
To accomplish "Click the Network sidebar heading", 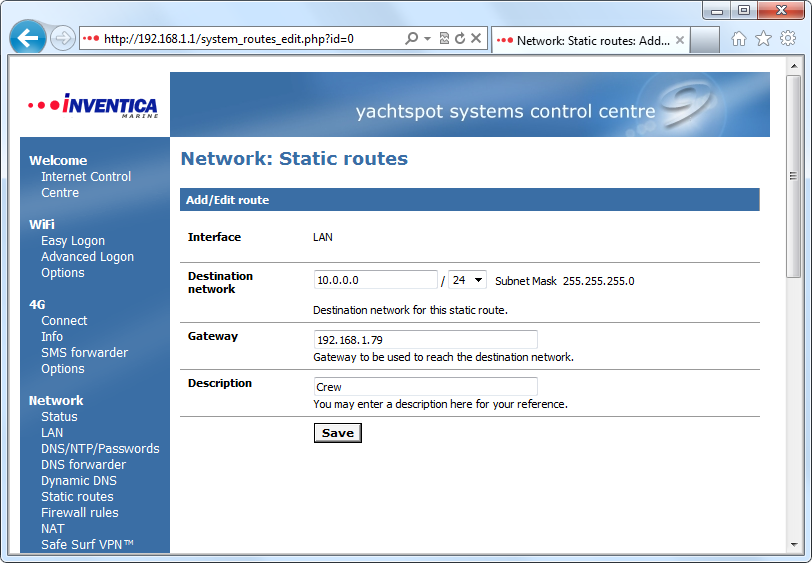I will [56, 400].
